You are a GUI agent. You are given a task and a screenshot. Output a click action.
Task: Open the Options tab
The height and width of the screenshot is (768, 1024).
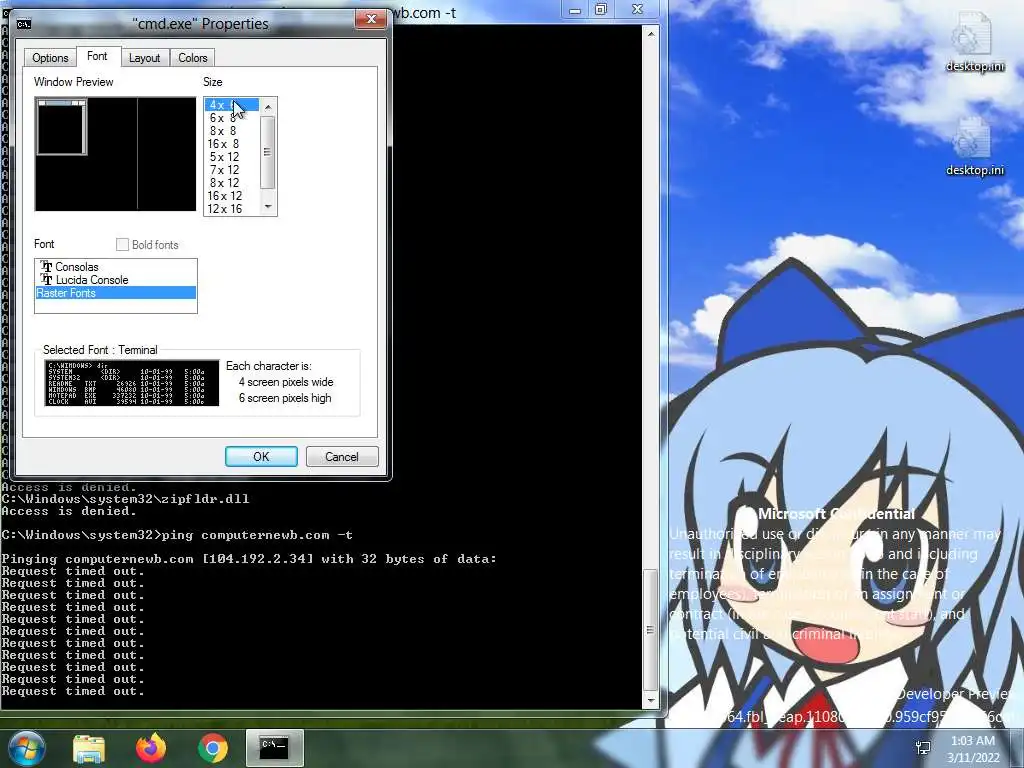pyautogui.click(x=50, y=57)
